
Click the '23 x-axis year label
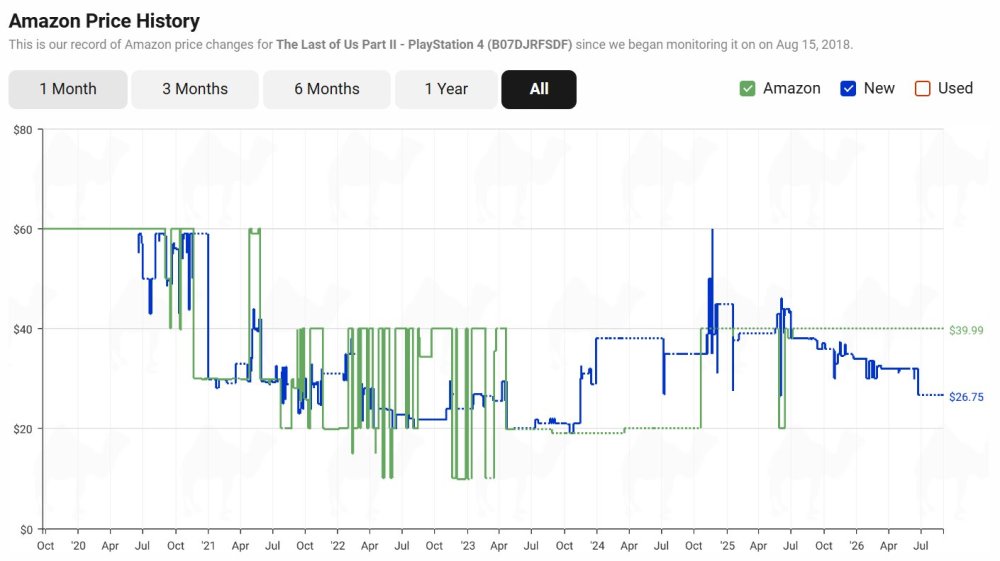467,546
